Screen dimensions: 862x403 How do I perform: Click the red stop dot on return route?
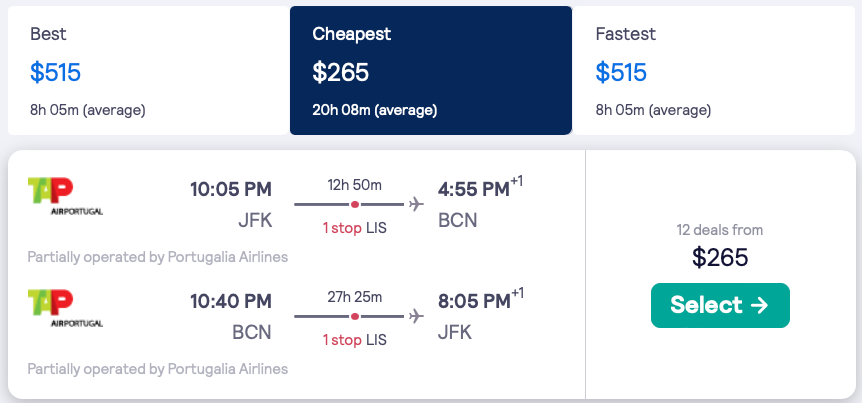[355, 317]
